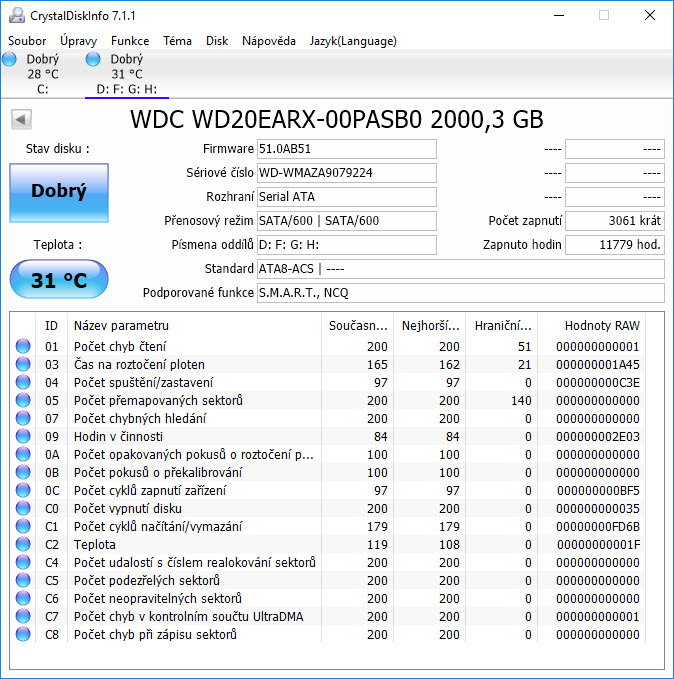Viewport: 674px width, 679px height.
Task: Click RAW value 000000000C3E
Action: 598,383
